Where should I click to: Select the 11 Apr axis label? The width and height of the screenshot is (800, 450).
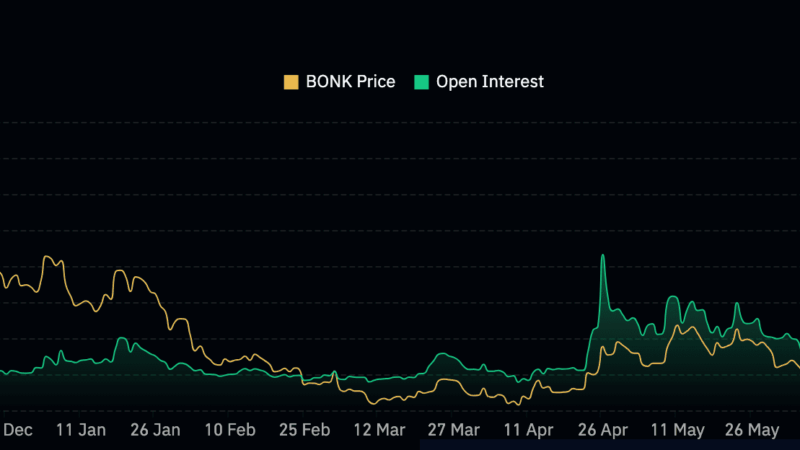[x=528, y=430]
